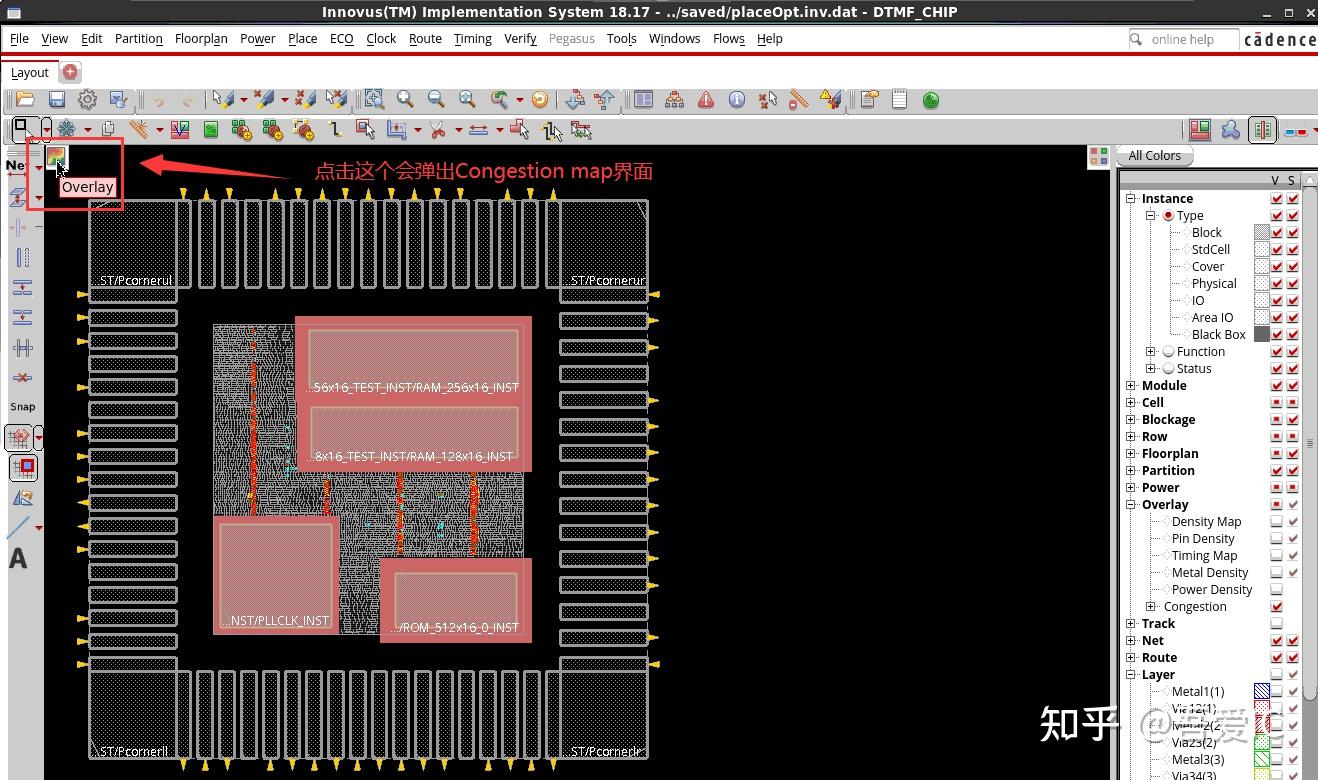Enable the Density Map visibility checkbox

1277,522
